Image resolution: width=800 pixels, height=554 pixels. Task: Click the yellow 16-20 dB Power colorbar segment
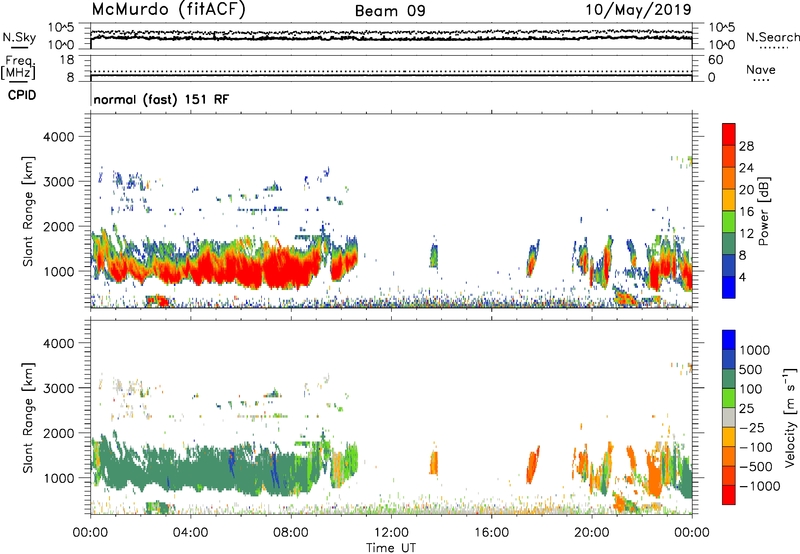click(729, 199)
